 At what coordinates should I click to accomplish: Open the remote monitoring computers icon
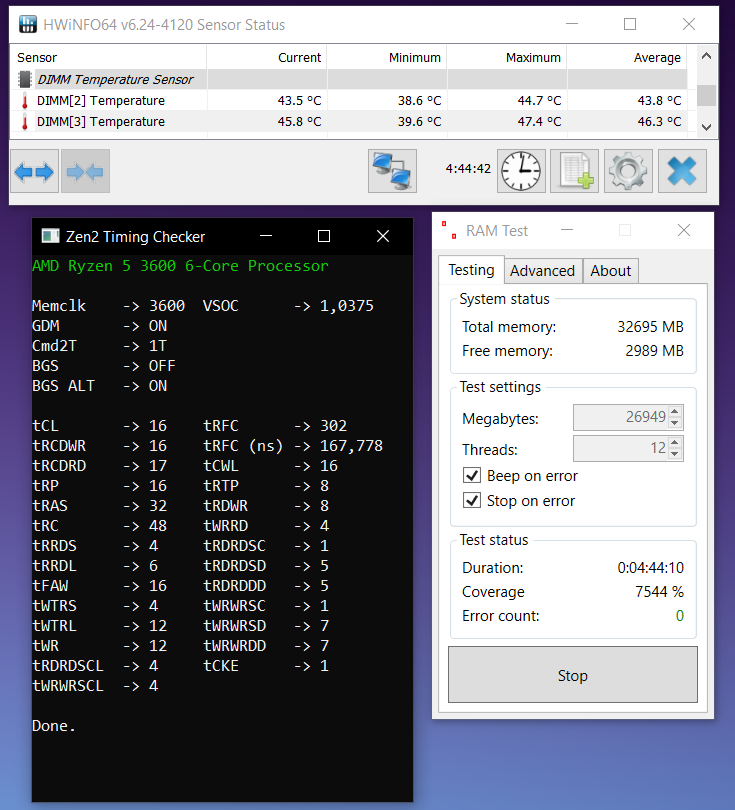[x=392, y=171]
